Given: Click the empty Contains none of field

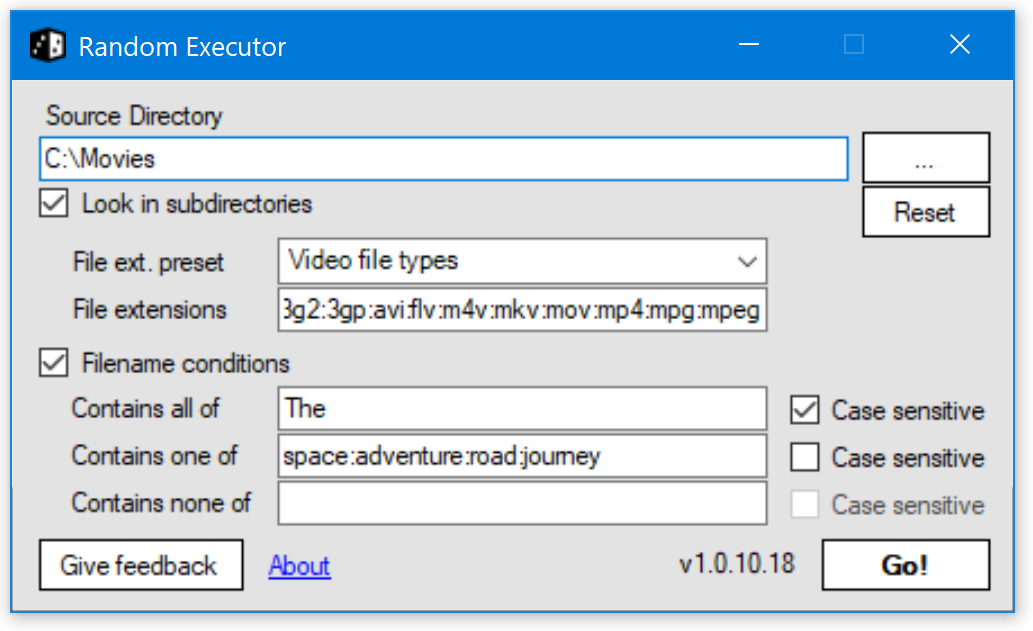Looking at the screenshot, I should point(522,503).
